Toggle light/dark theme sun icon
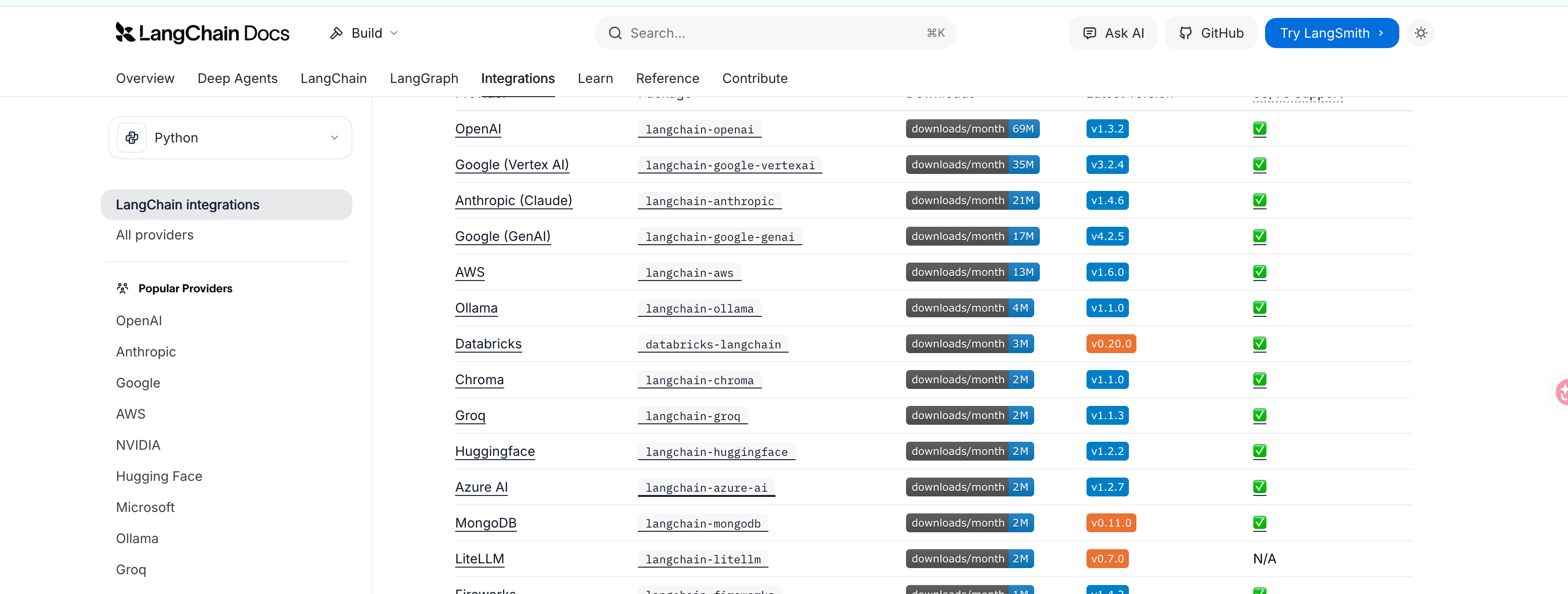Screen dimensions: 1568x594 point(1420,33)
